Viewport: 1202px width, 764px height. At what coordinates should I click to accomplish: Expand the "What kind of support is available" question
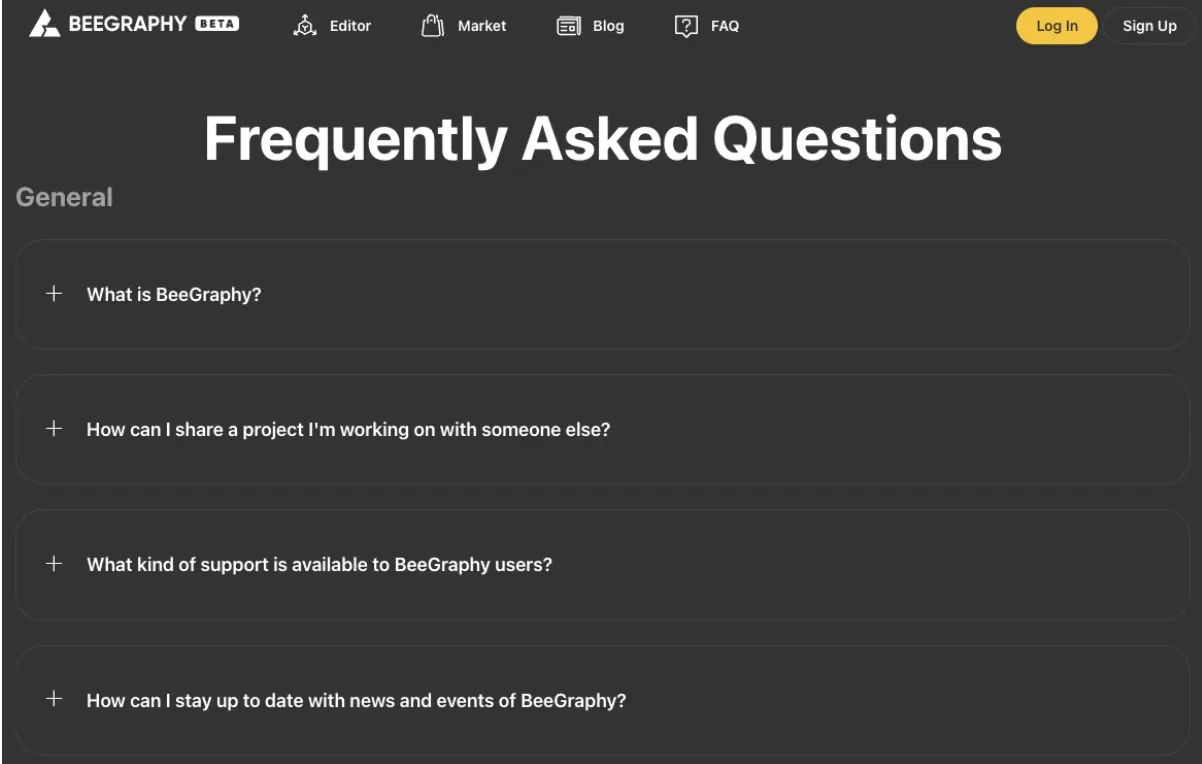(319, 564)
